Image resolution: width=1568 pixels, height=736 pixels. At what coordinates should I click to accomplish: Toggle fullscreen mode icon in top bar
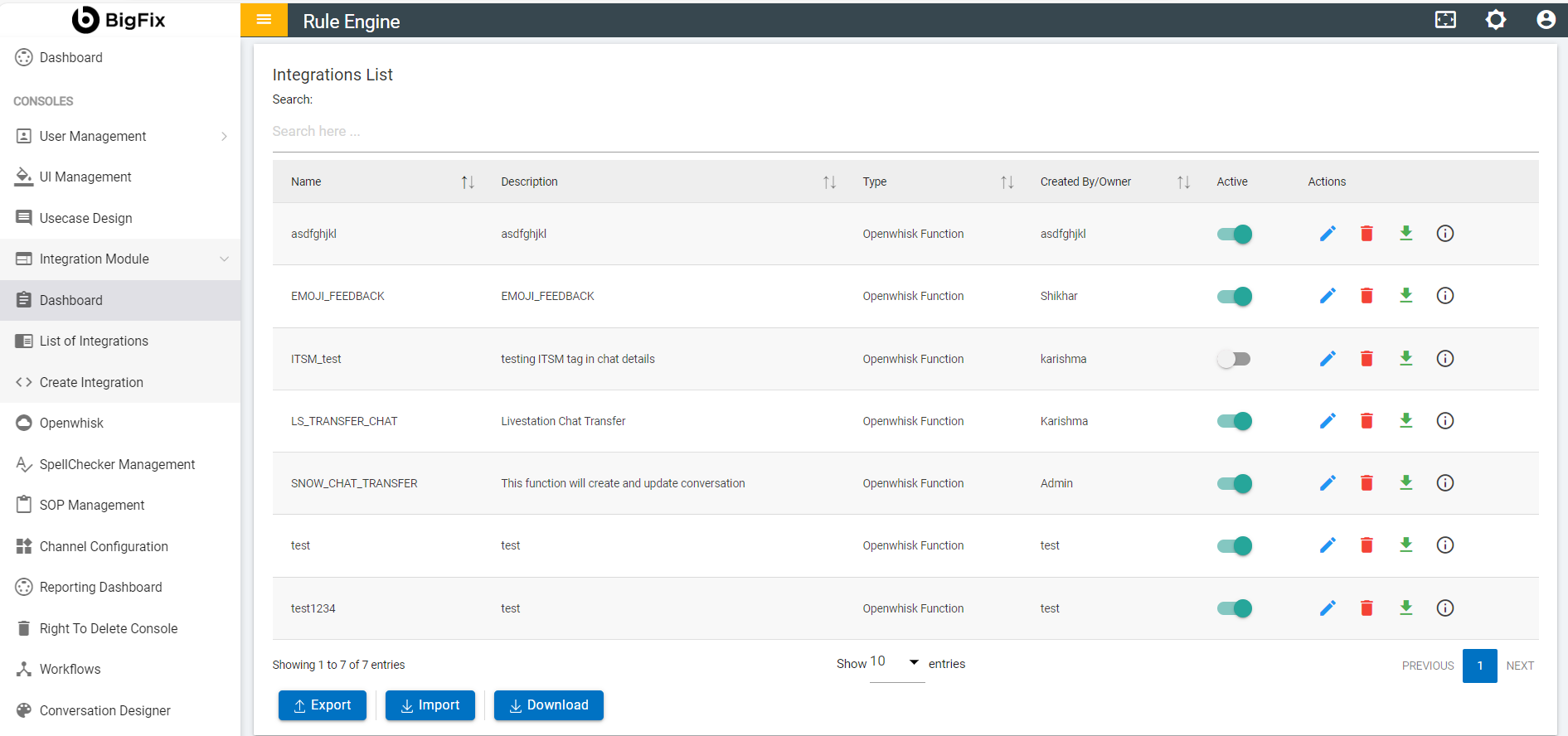pyautogui.click(x=1445, y=20)
